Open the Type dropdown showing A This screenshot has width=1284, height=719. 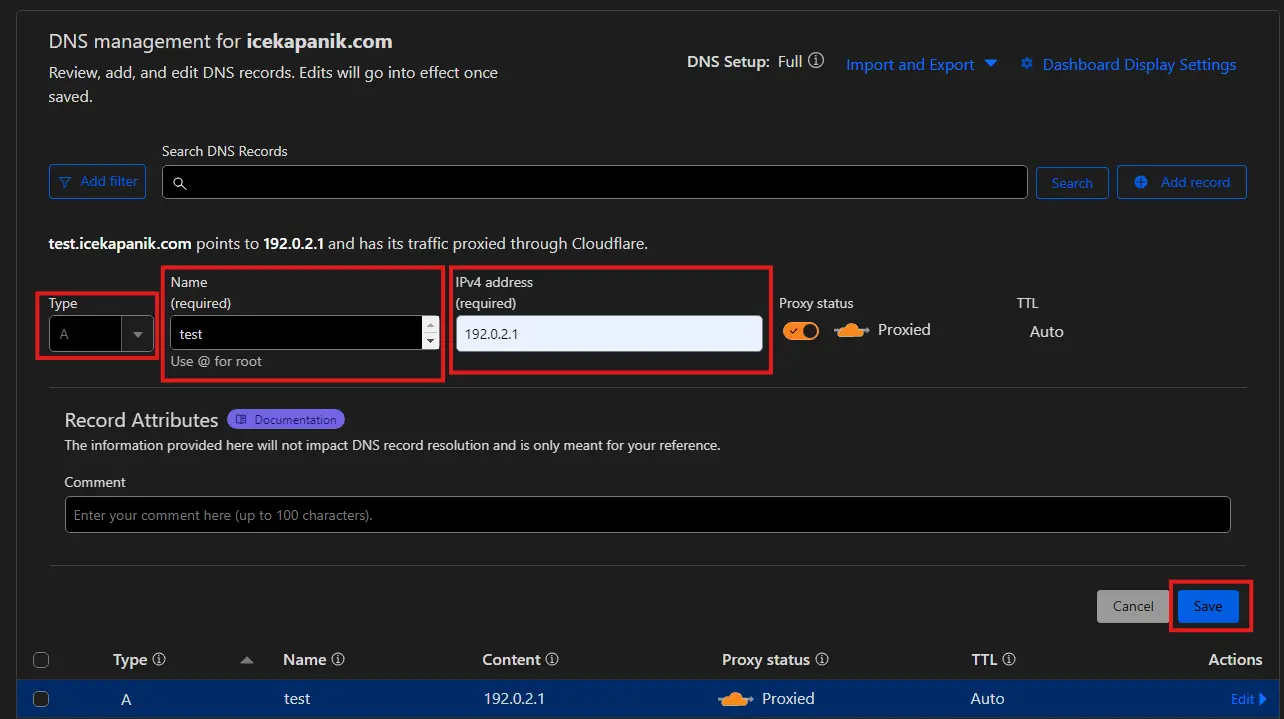pyautogui.click(x=102, y=334)
